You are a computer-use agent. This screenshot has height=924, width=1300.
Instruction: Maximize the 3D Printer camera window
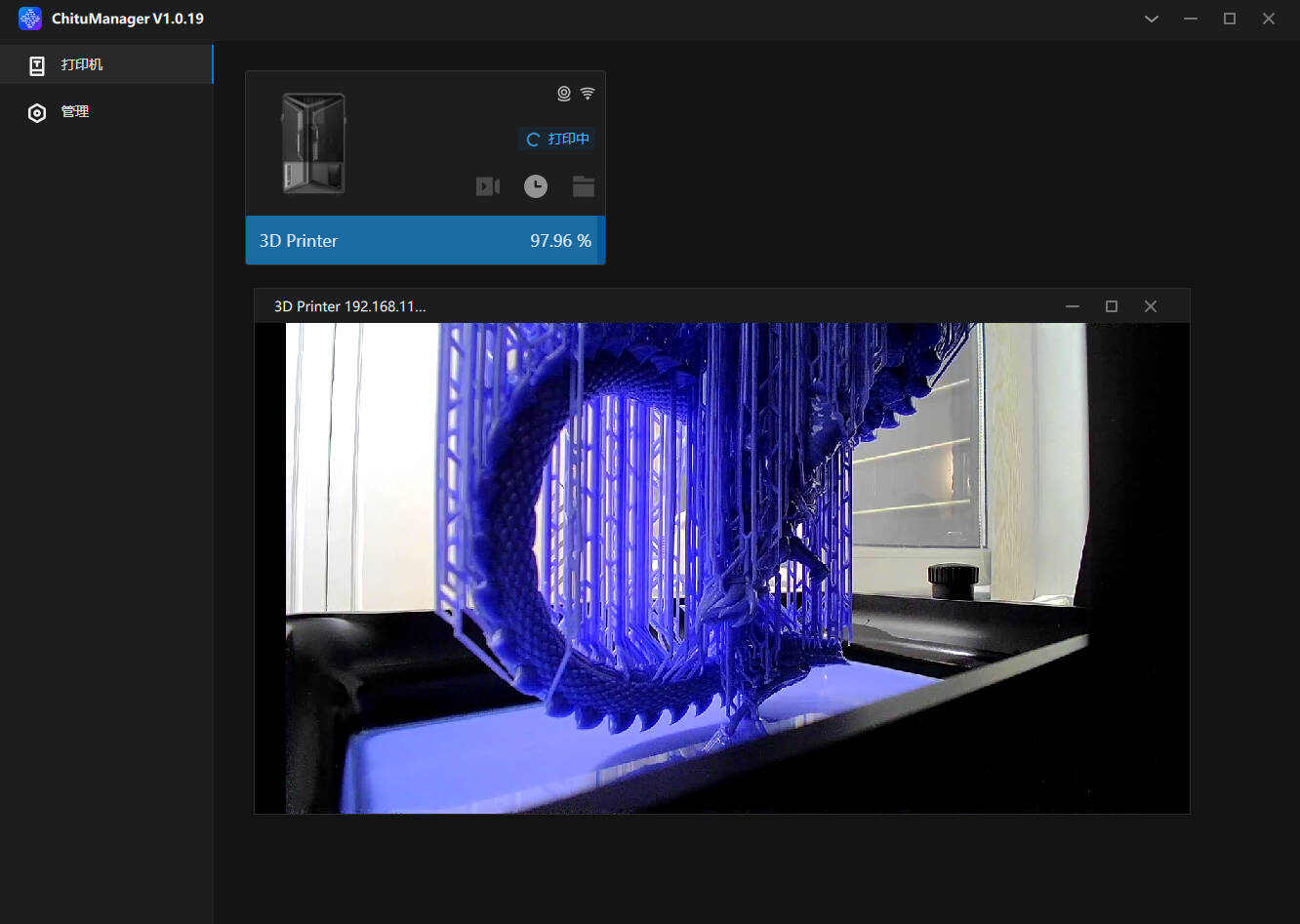[1112, 306]
